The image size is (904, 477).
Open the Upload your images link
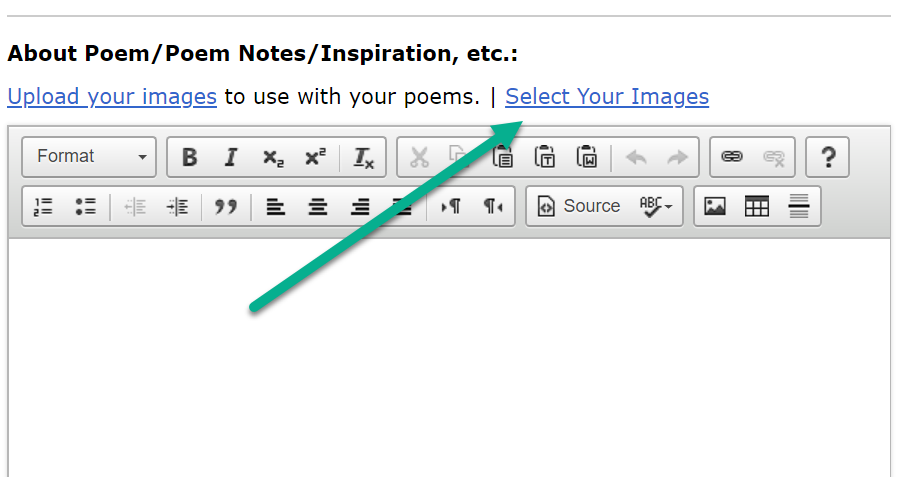[112, 96]
